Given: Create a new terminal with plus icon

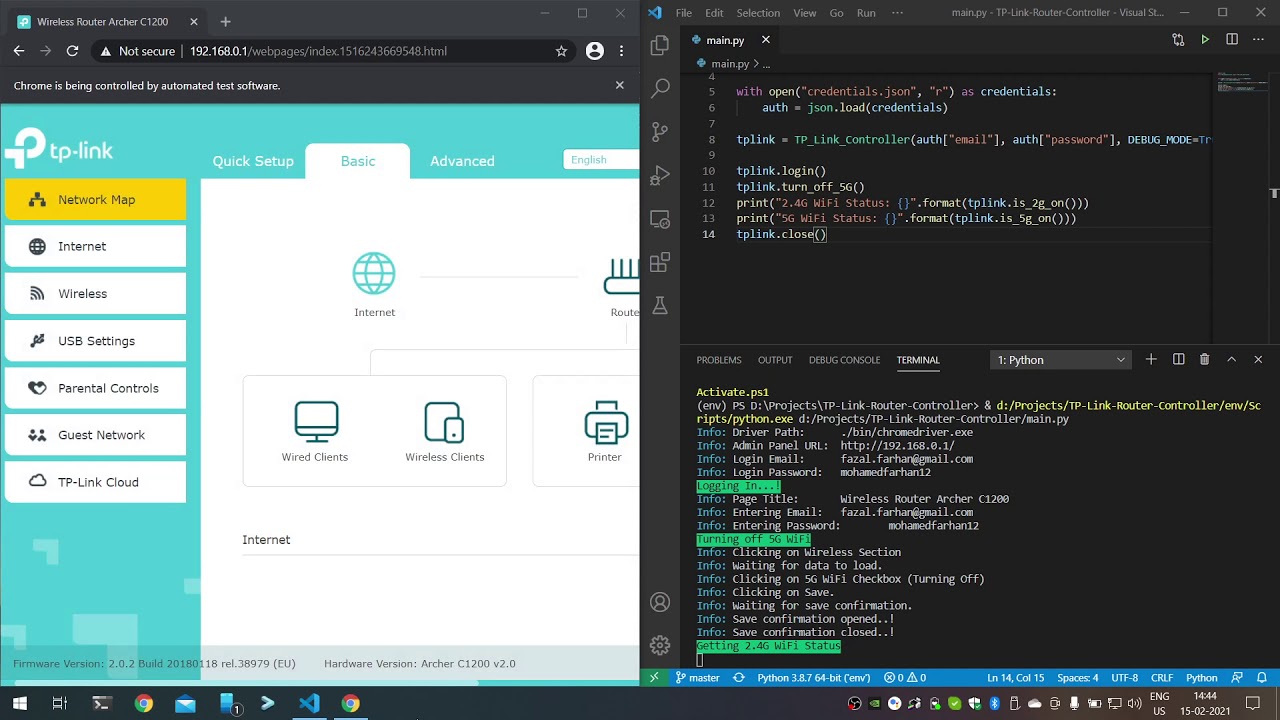Looking at the screenshot, I should click(x=1151, y=359).
